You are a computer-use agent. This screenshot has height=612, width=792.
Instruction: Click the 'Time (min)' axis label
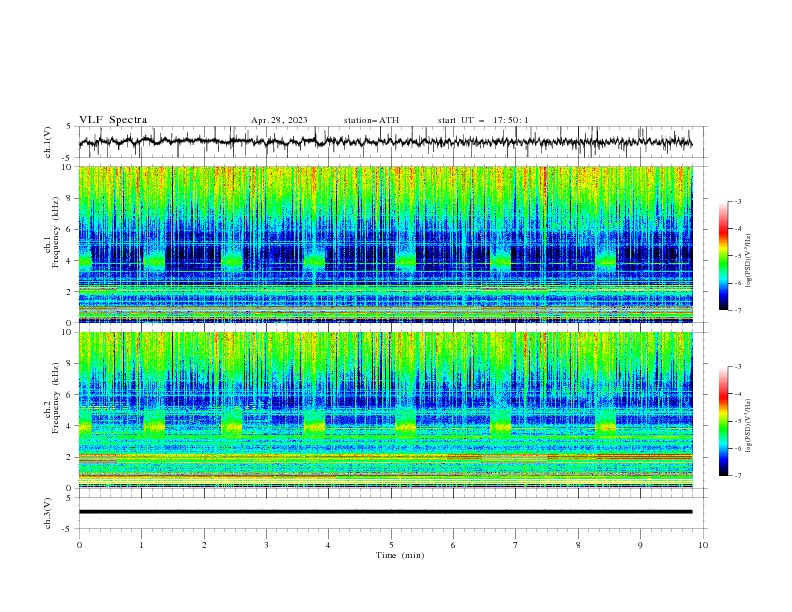(400, 555)
